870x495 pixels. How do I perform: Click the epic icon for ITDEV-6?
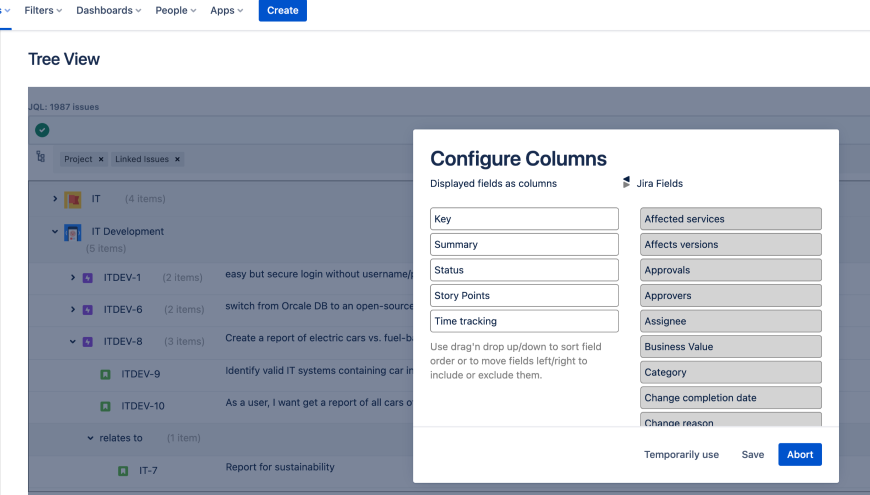88,310
